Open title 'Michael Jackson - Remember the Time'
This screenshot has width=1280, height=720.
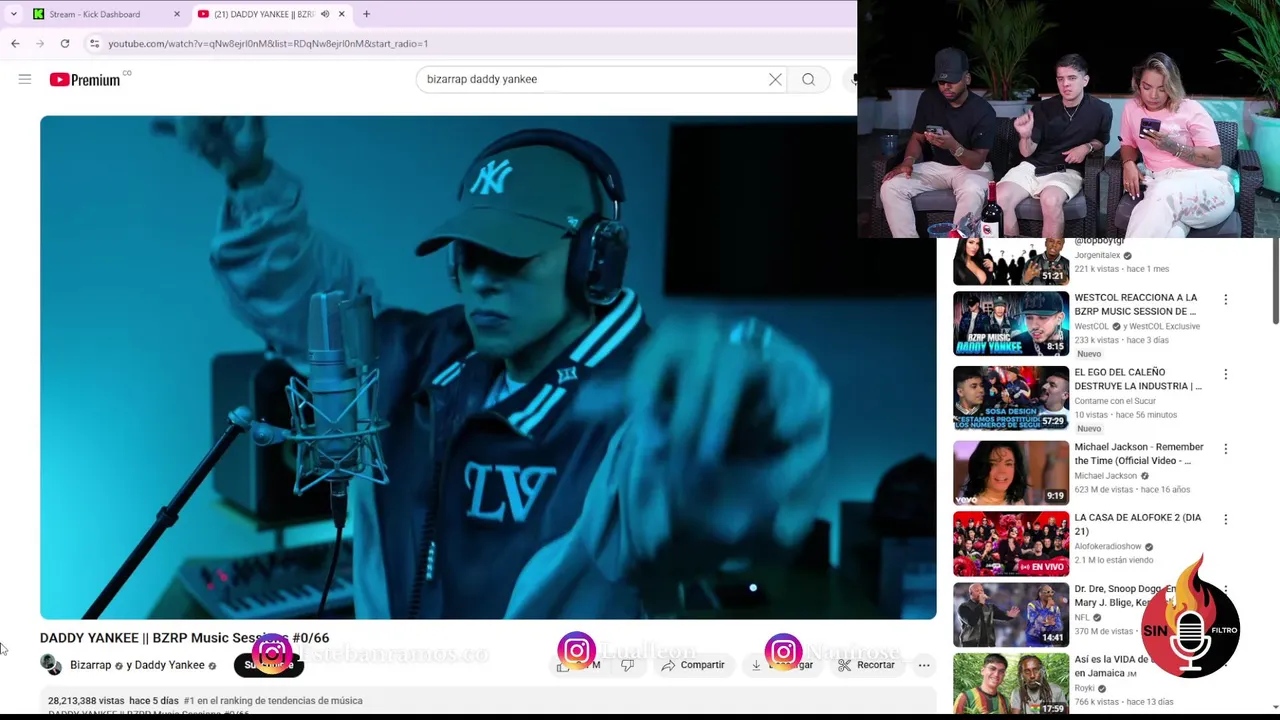(x=1139, y=454)
